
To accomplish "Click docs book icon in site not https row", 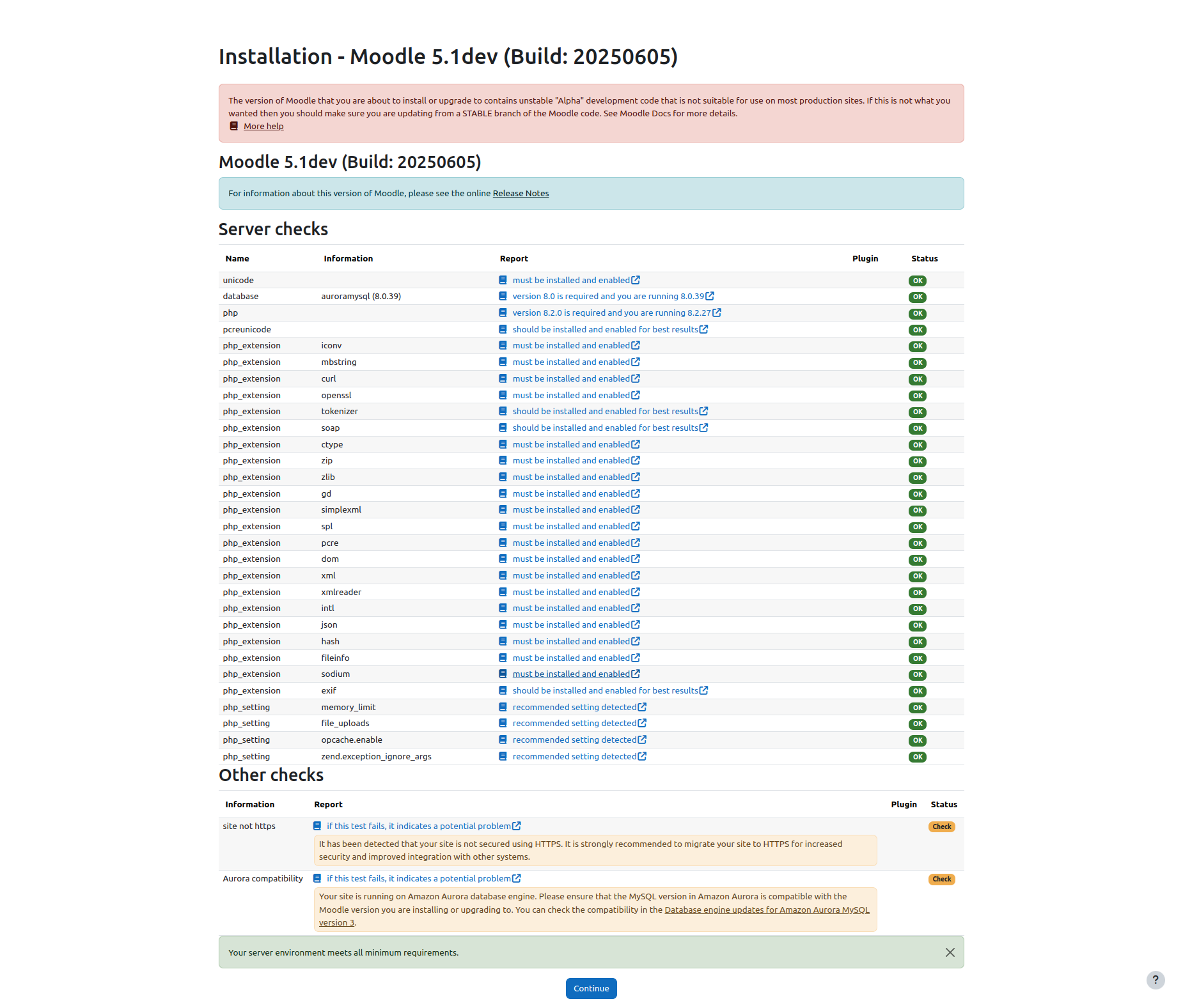I will (317, 826).
